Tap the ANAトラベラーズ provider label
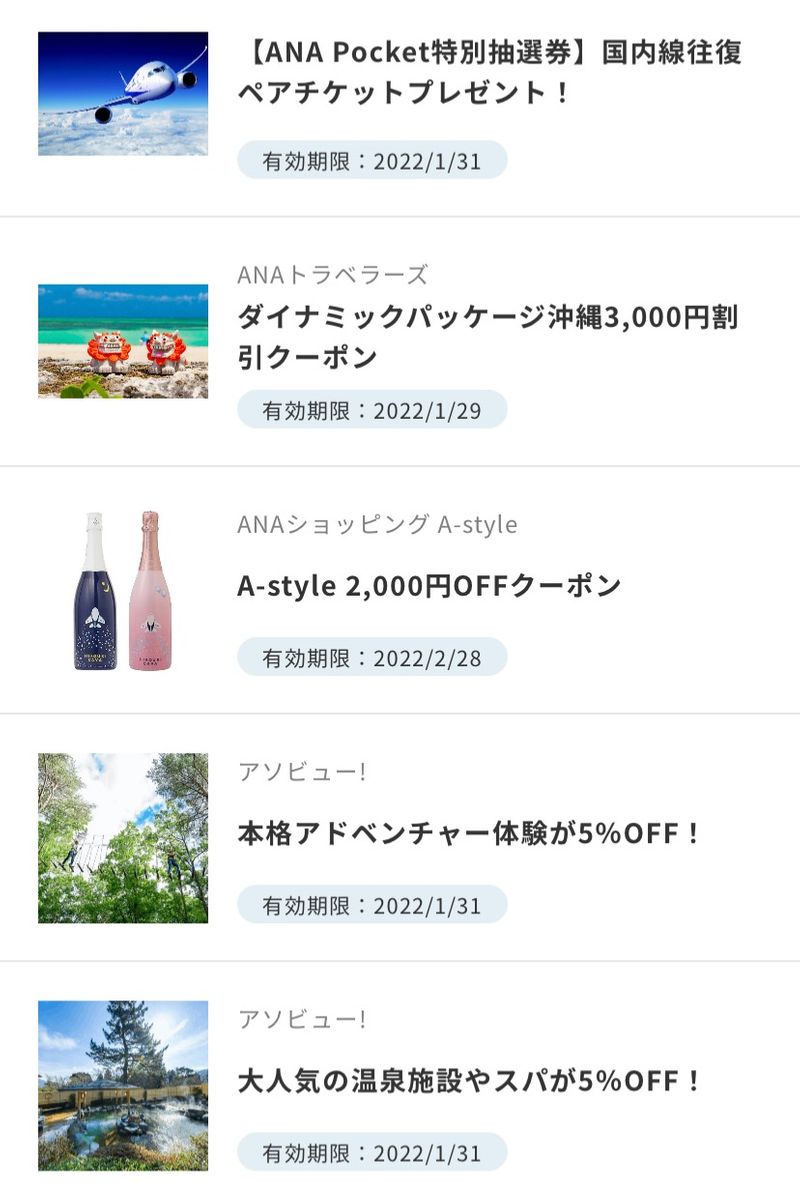Screen dimensions: 800x1199 pos(332,275)
